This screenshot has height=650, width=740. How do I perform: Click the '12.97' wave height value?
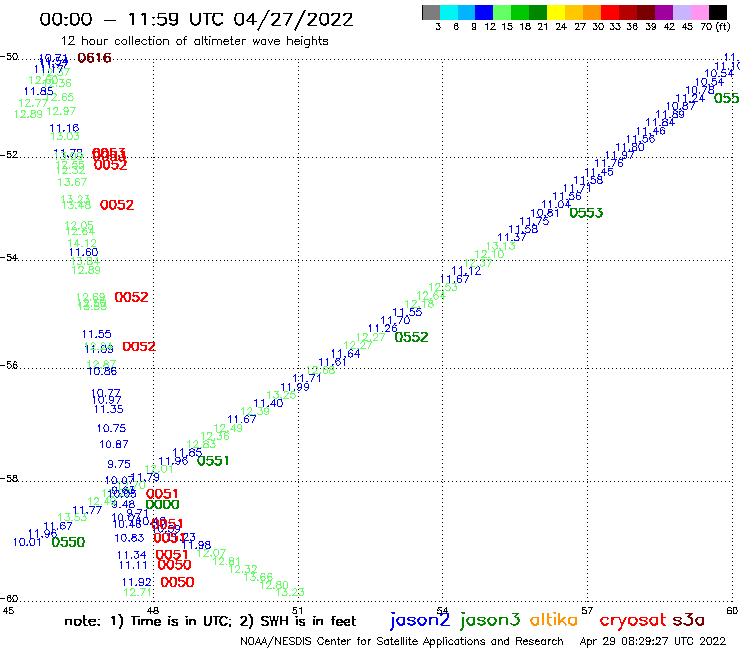(x=61, y=111)
